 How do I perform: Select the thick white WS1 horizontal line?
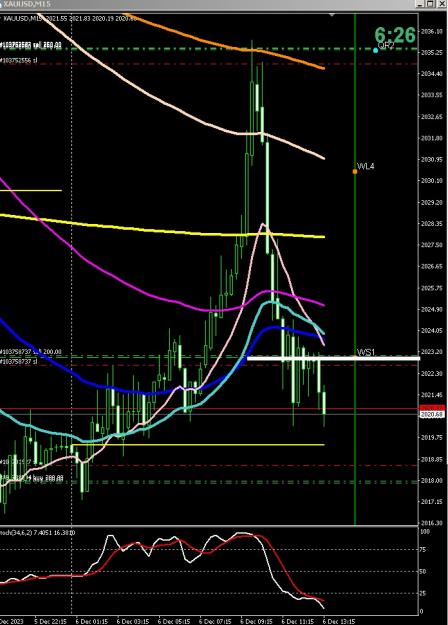tap(333, 359)
